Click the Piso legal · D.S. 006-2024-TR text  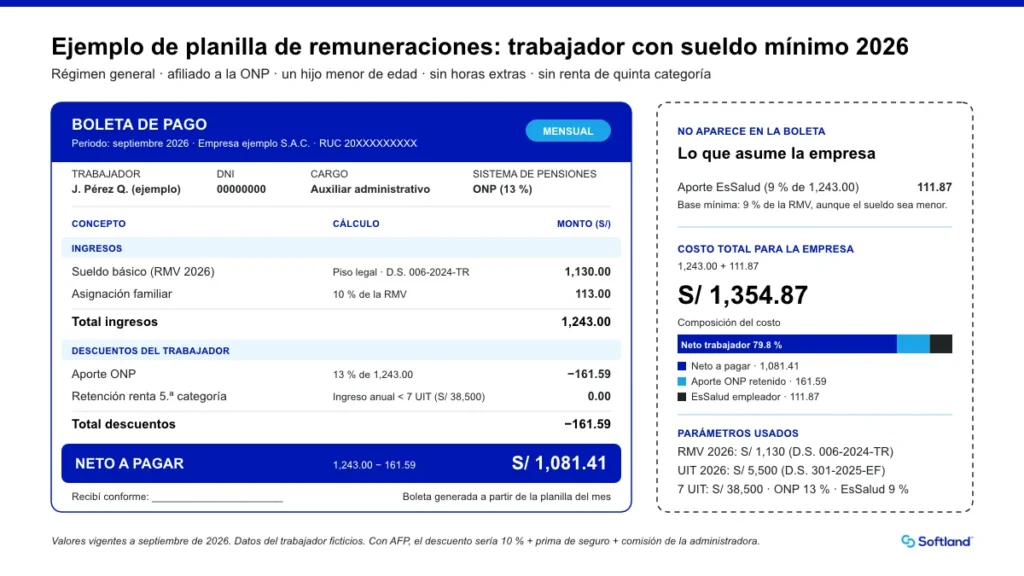pos(401,272)
